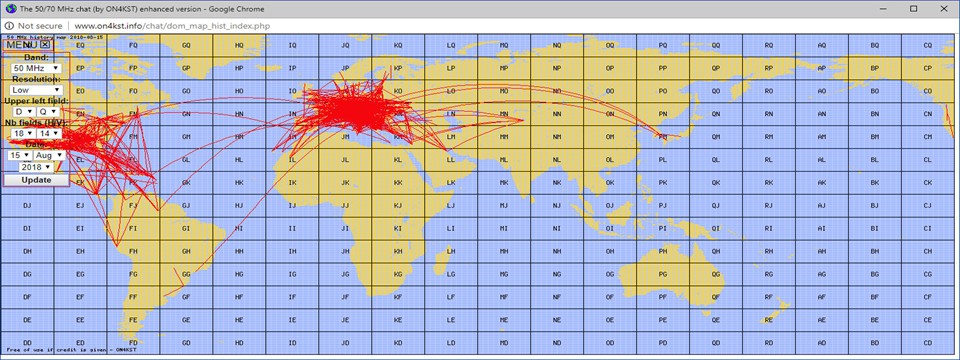
Task: Expand the upper left field letter Q dropdown
Action: click(x=48, y=112)
